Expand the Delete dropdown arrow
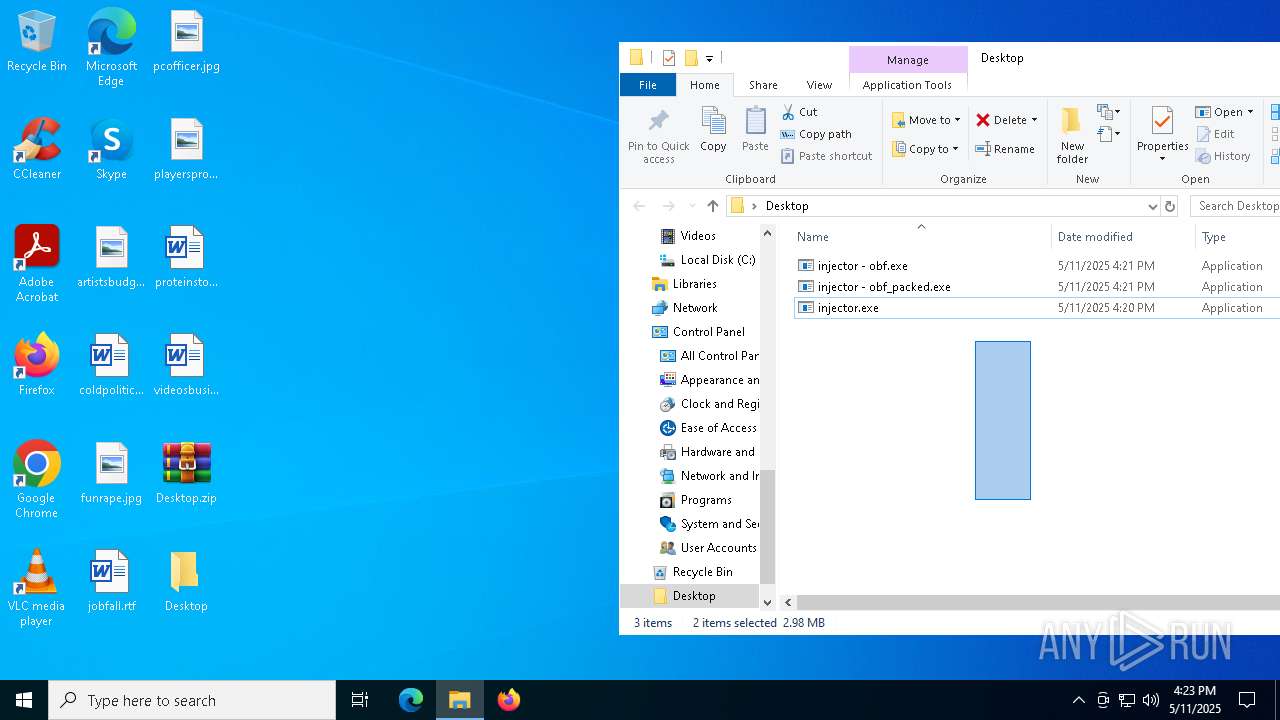Image resolution: width=1280 pixels, height=720 pixels. pyautogui.click(x=1034, y=120)
